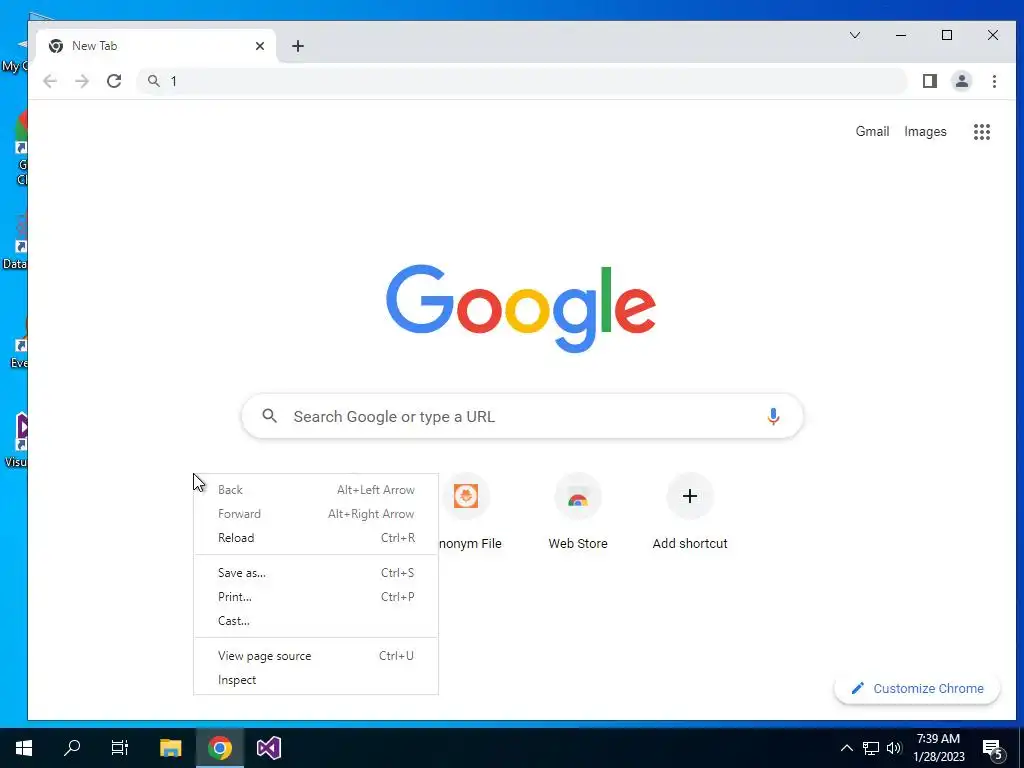
Task: Choose Cast... from context menu
Action: point(316,621)
